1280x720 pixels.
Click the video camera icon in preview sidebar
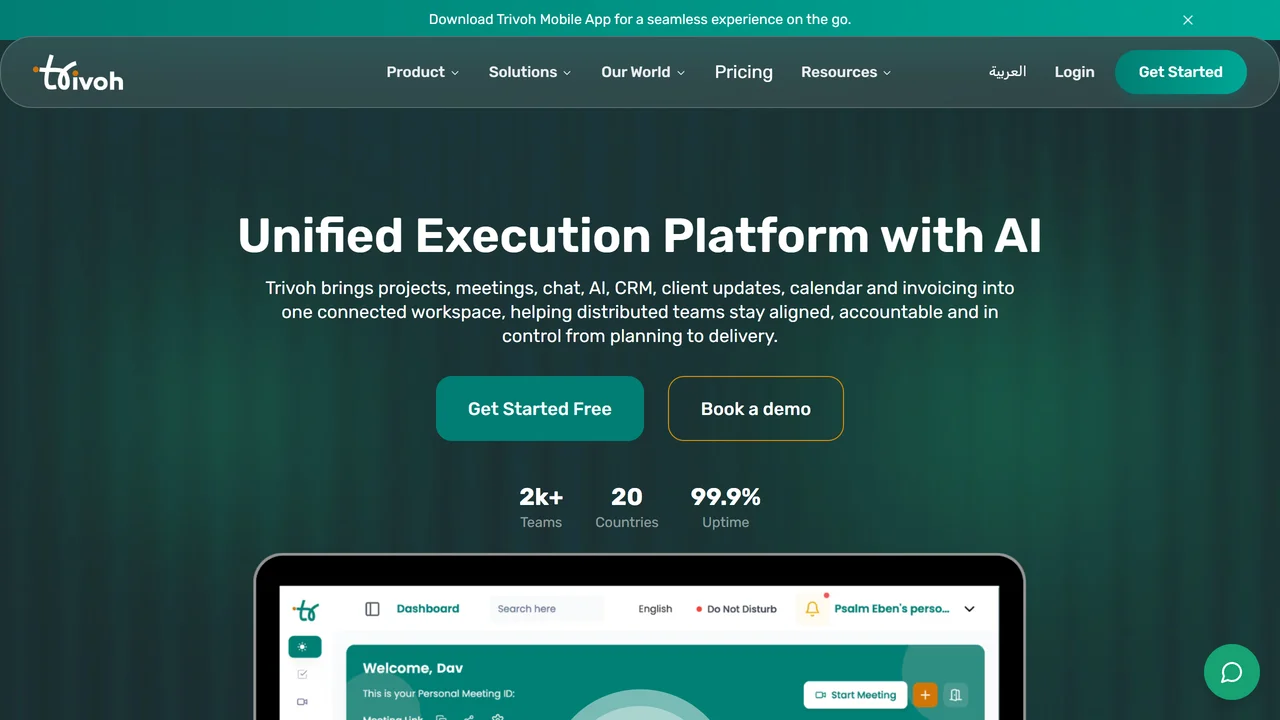point(303,702)
